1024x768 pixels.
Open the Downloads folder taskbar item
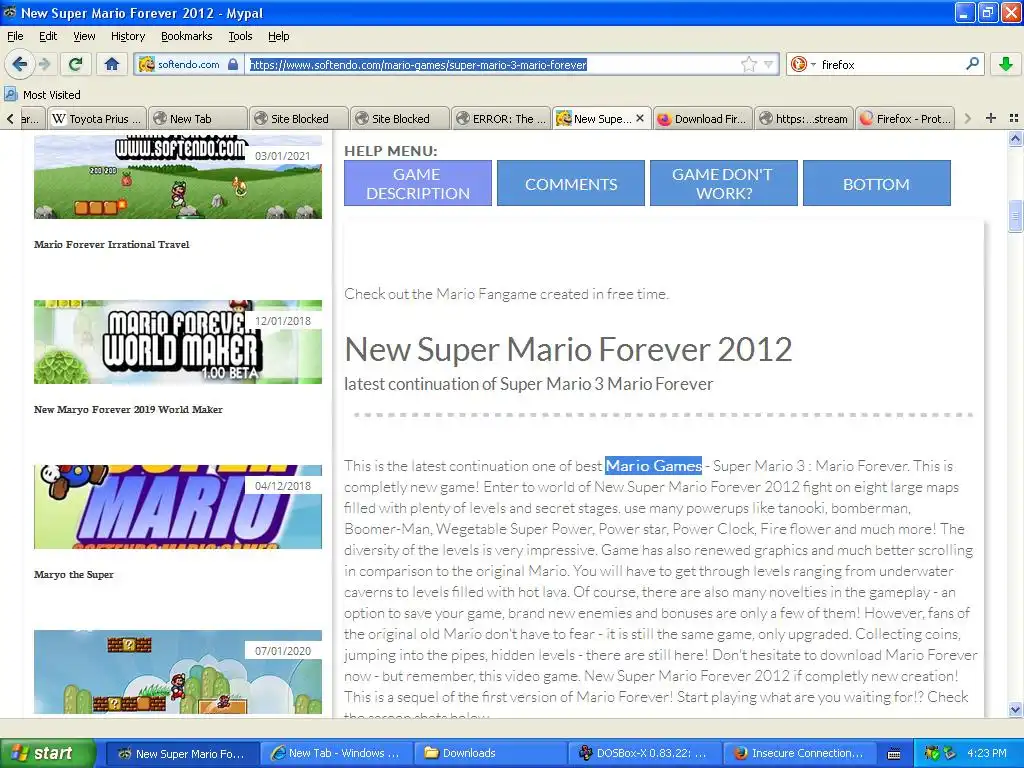pos(491,753)
